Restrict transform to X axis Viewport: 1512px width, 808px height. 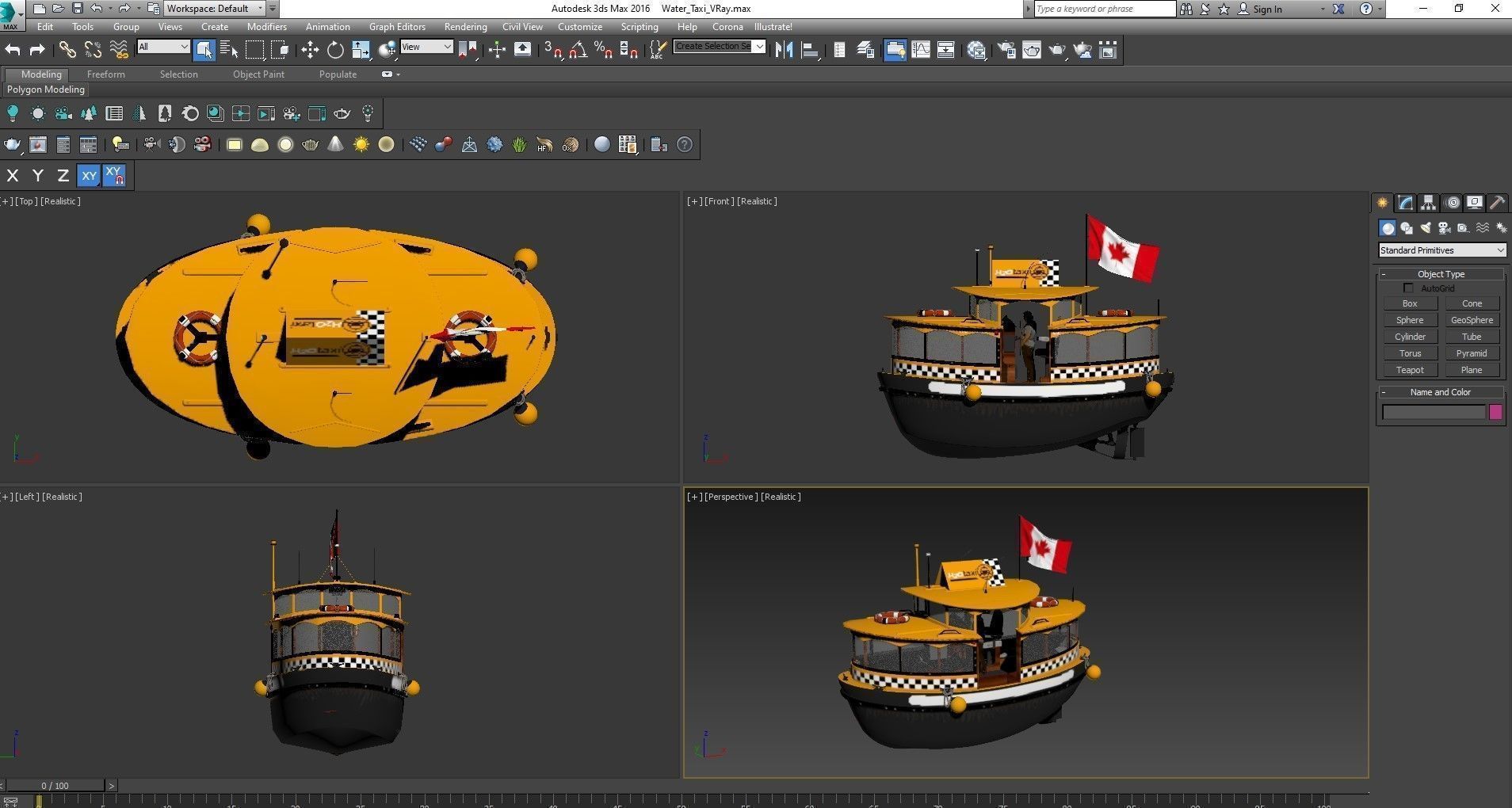tap(13, 176)
